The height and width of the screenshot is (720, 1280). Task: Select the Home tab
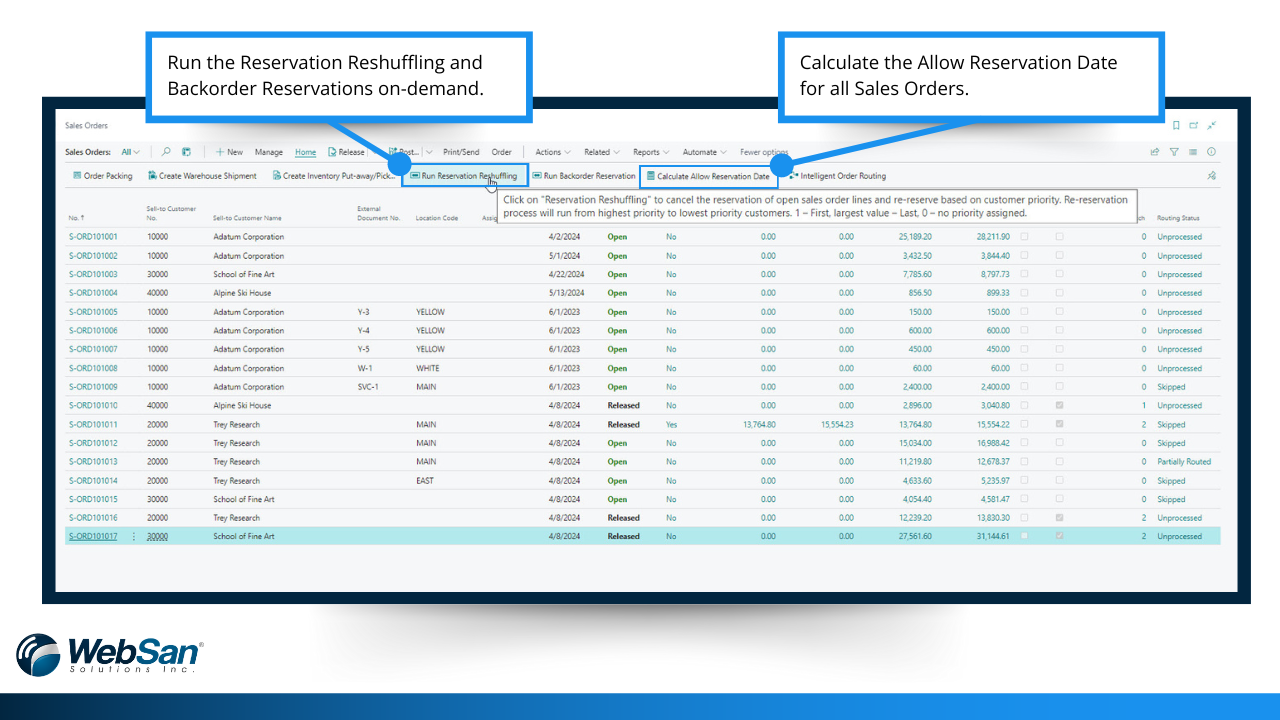306,152
